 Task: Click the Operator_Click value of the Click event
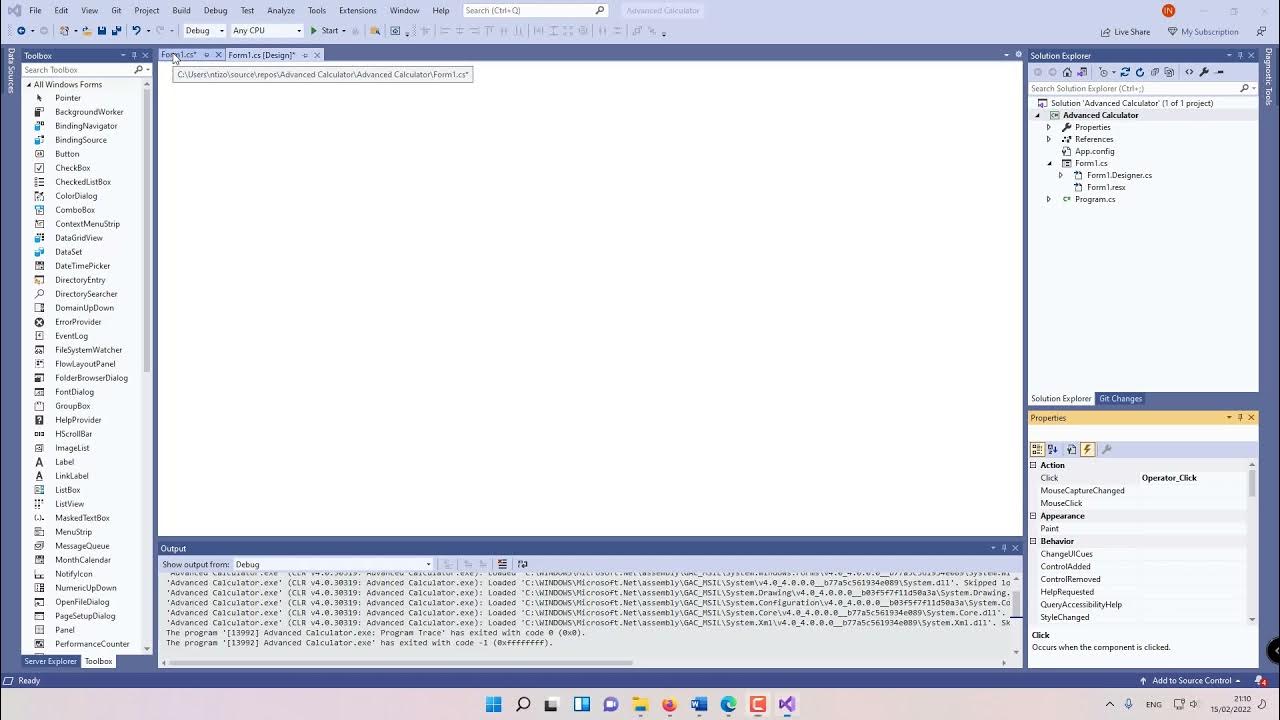click(x=1169, y=478)
